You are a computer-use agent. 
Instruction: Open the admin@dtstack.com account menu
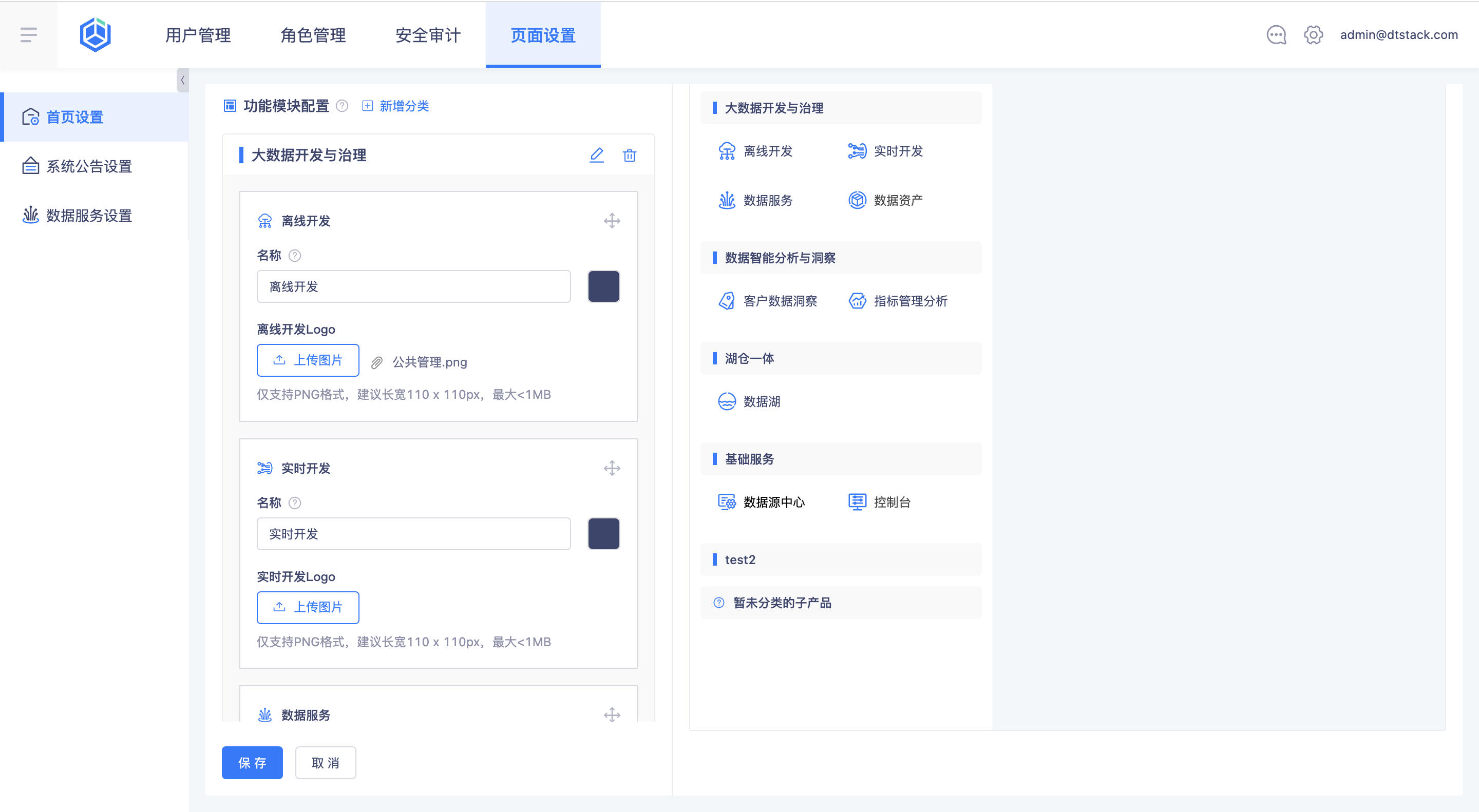click(x=1398, y=35)
